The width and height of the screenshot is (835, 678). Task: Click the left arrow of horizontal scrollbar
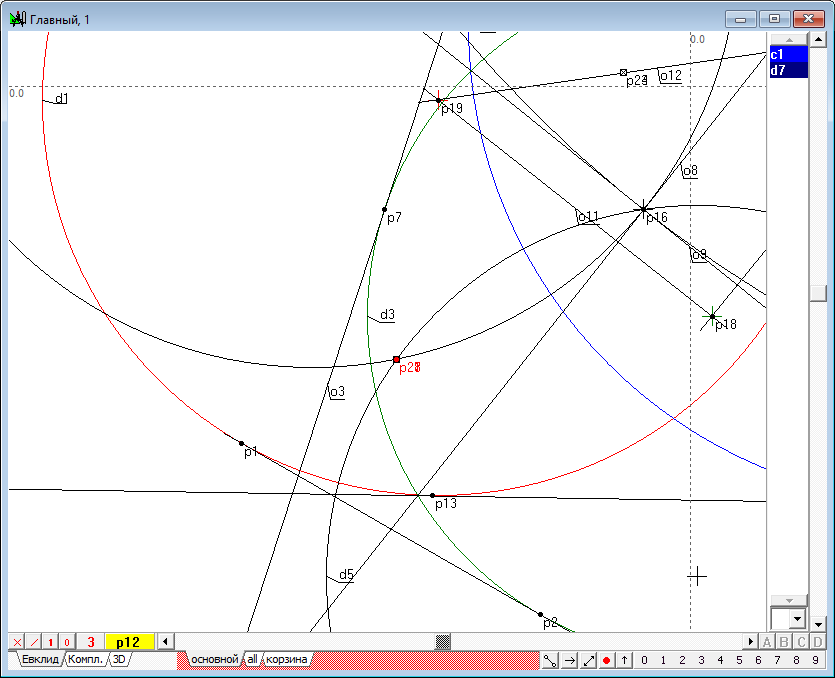[165, 642]
